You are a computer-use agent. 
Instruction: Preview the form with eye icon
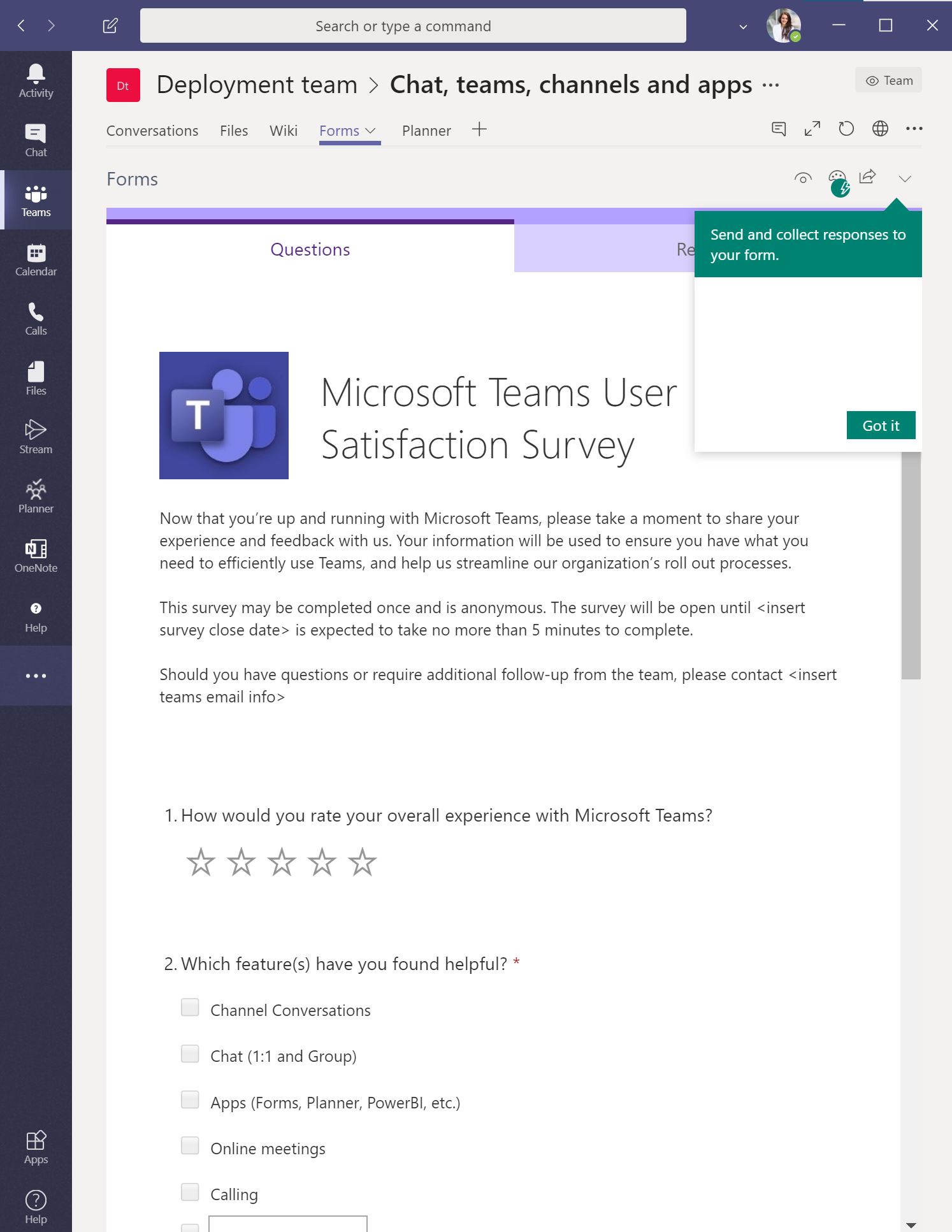pos(803,178)
